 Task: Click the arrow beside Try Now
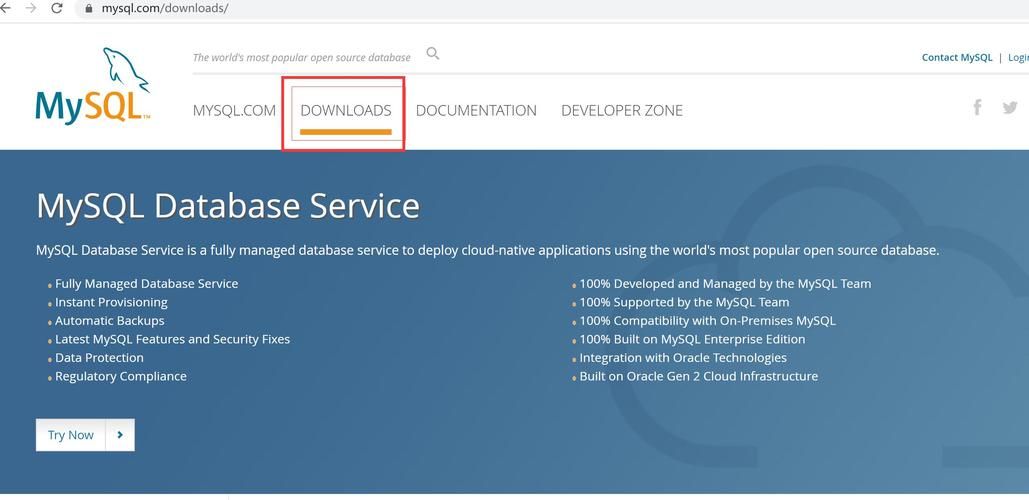click(x=120, y=435)
